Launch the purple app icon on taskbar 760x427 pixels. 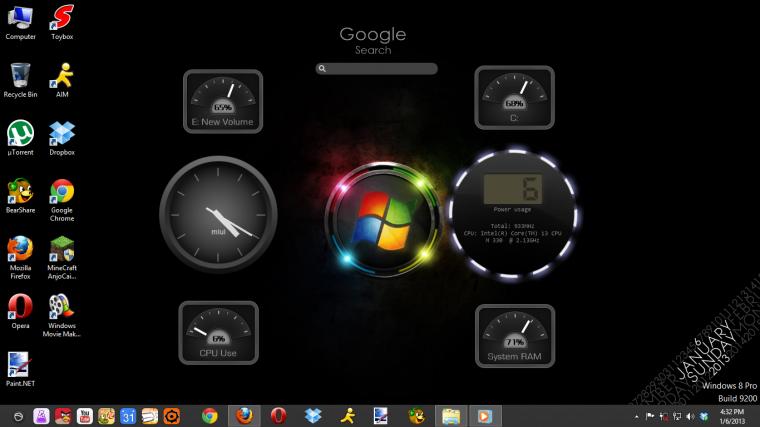[x=41, y=416]
